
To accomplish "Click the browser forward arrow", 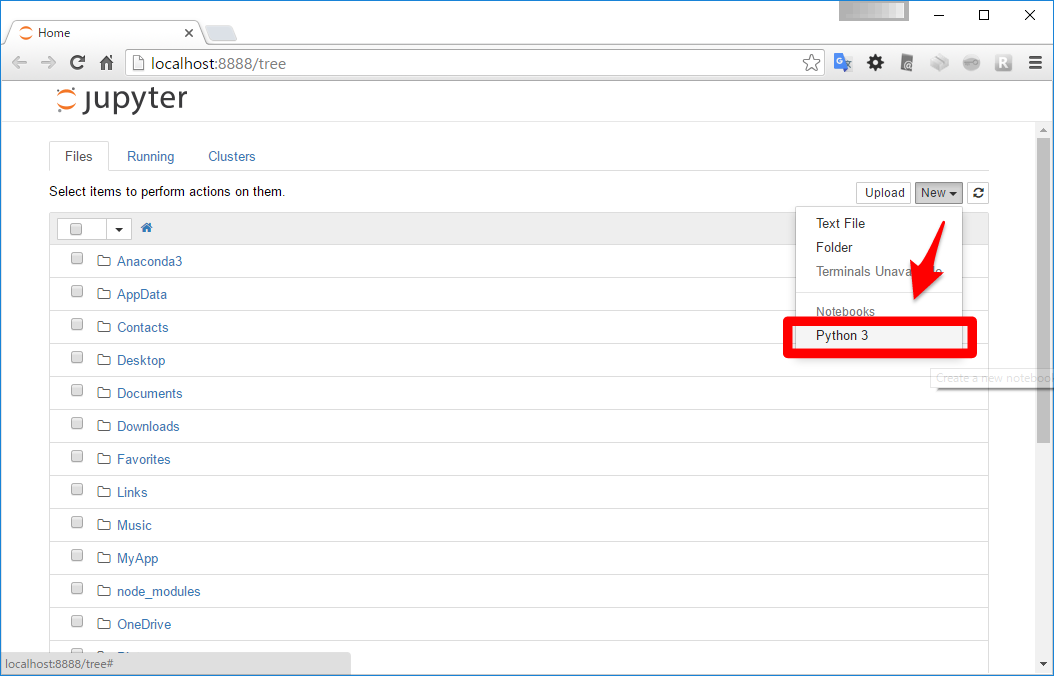I will click(48, 63).
